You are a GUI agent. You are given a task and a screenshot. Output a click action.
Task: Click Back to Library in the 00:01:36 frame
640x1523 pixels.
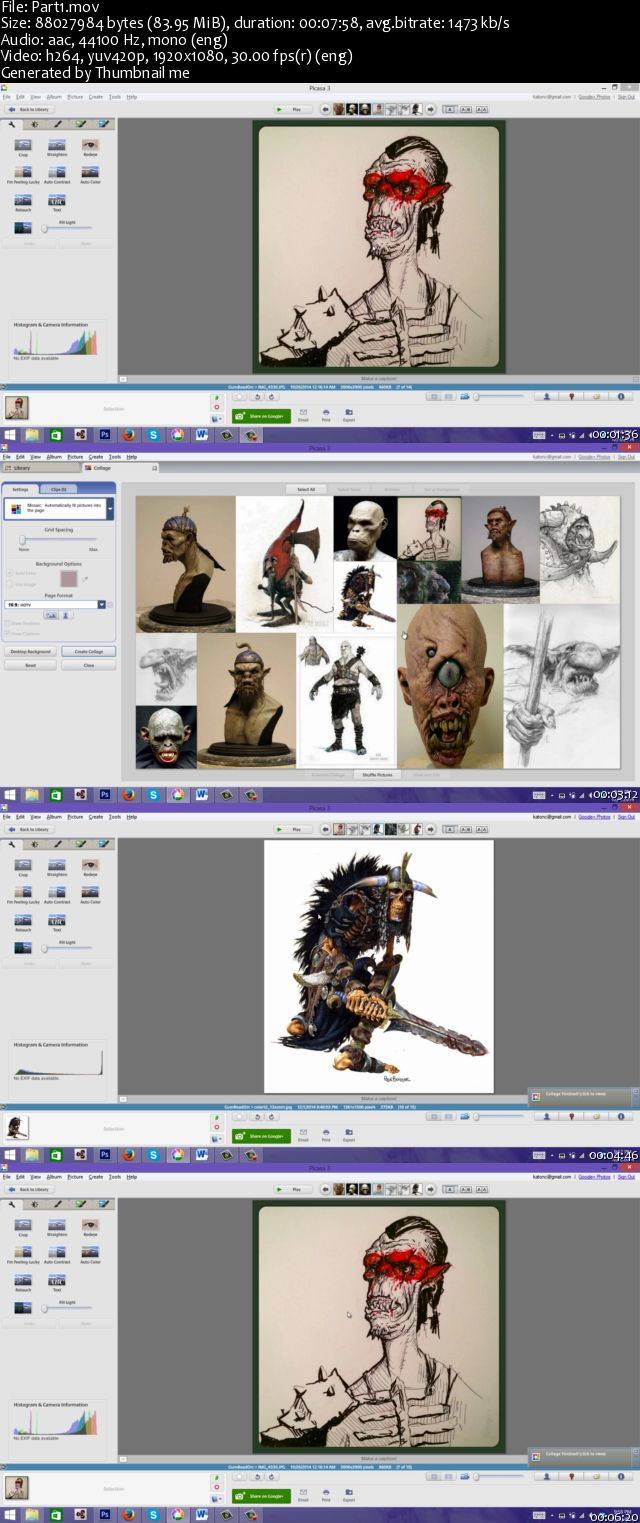(28, 109)
